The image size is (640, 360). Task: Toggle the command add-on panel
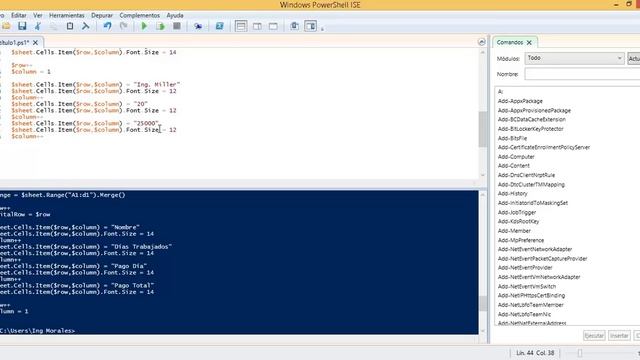coord(311,26)
